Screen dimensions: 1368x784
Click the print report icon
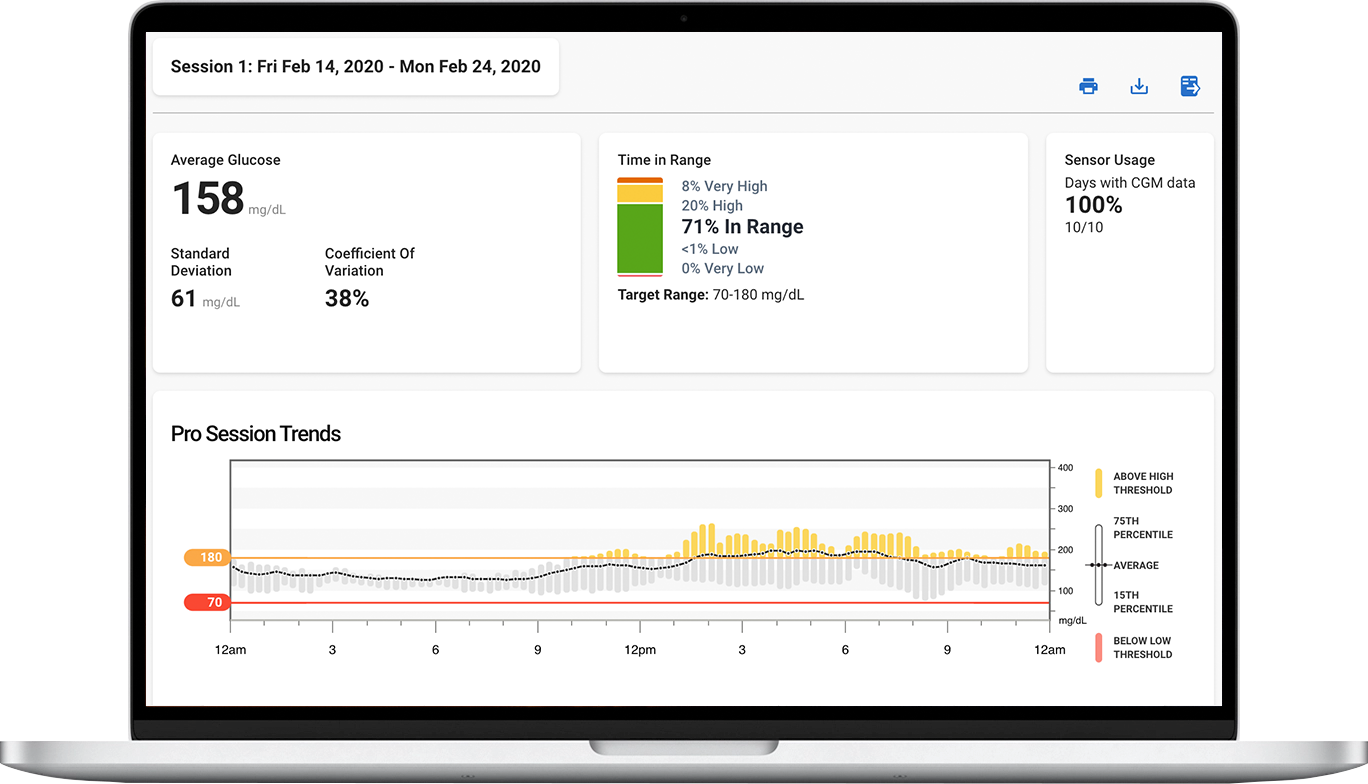click(1088, 86)
